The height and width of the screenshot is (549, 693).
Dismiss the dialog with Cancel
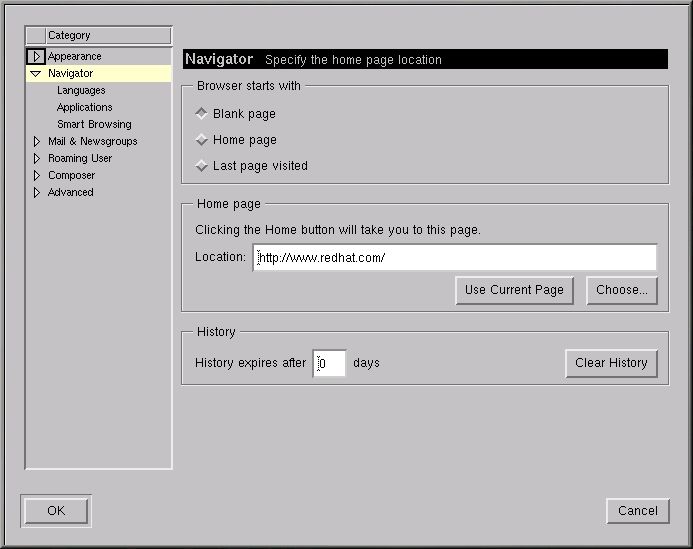tap(637, 511)
